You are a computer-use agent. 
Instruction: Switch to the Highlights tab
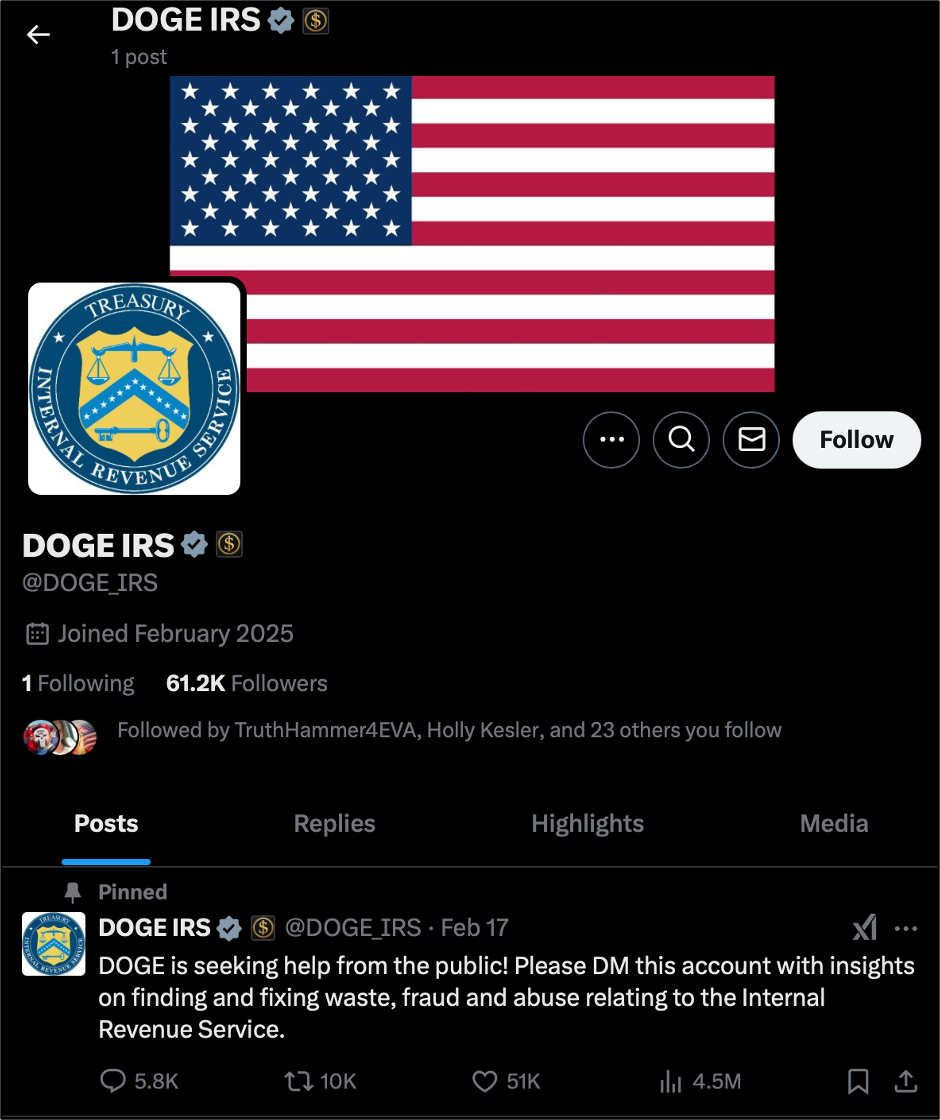tap(587, 824)
